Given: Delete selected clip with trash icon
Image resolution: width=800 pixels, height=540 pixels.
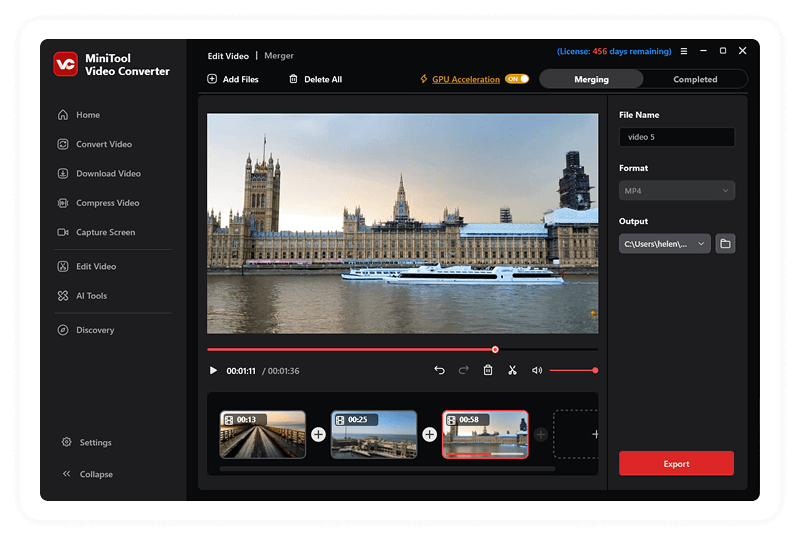Looking at the screenshot, I should pyautogui.click(x=488, y=370).
